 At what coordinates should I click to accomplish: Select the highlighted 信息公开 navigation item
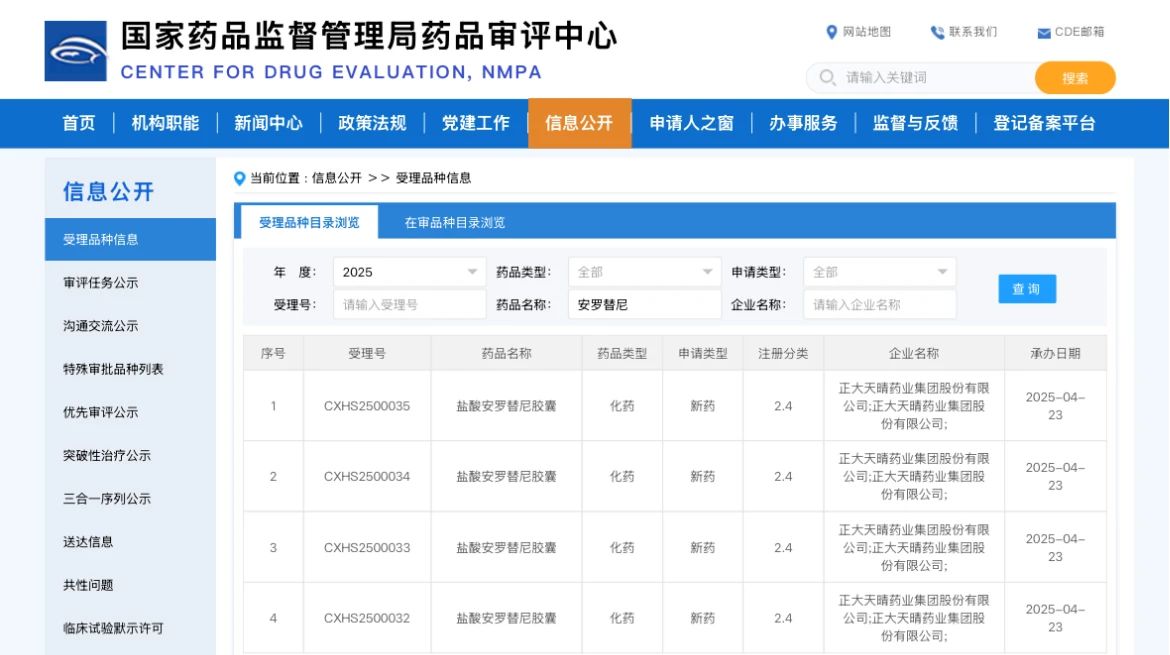tap(579, 123)
